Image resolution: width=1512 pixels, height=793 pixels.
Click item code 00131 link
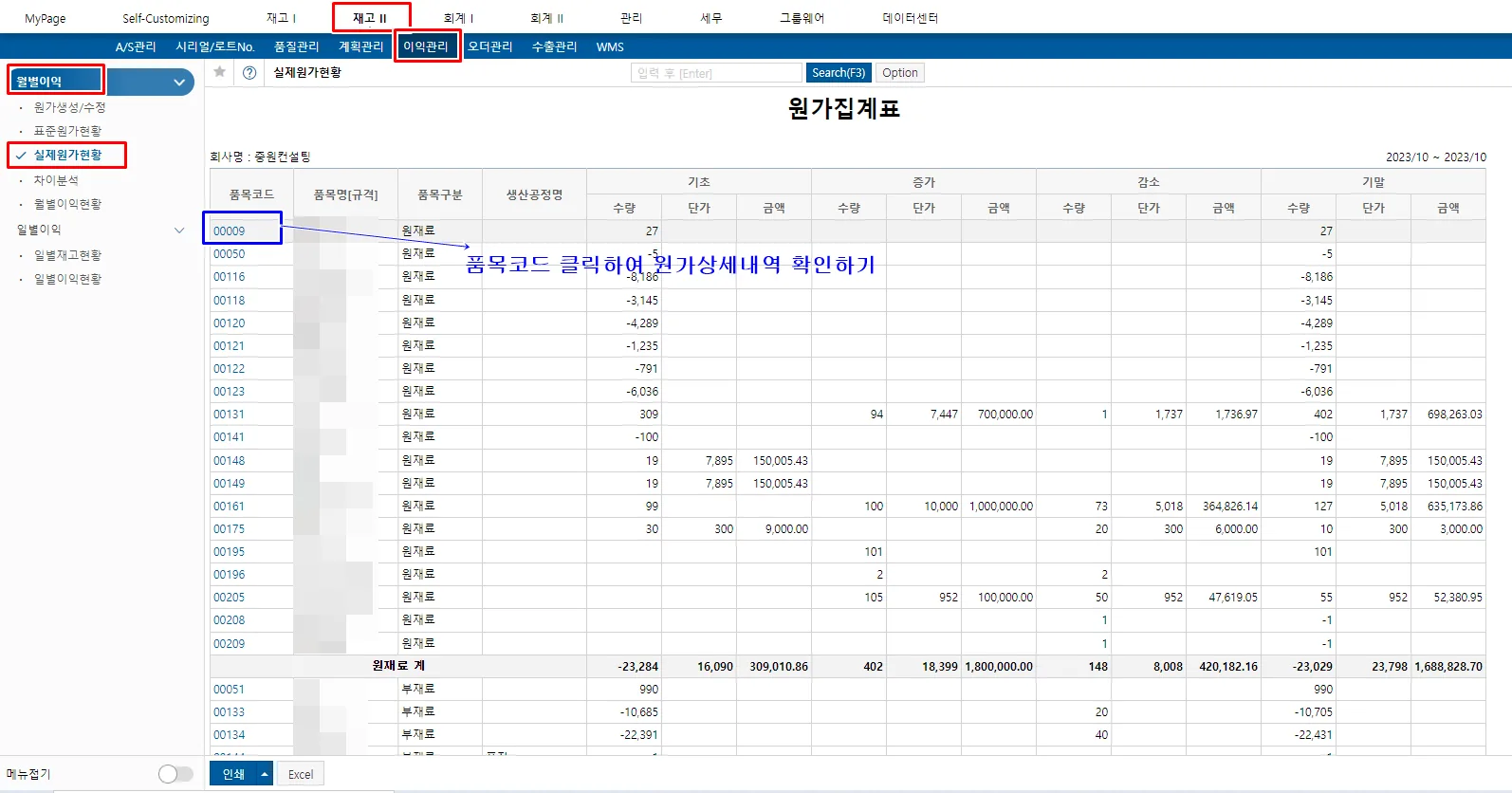(x=229, y=415)
